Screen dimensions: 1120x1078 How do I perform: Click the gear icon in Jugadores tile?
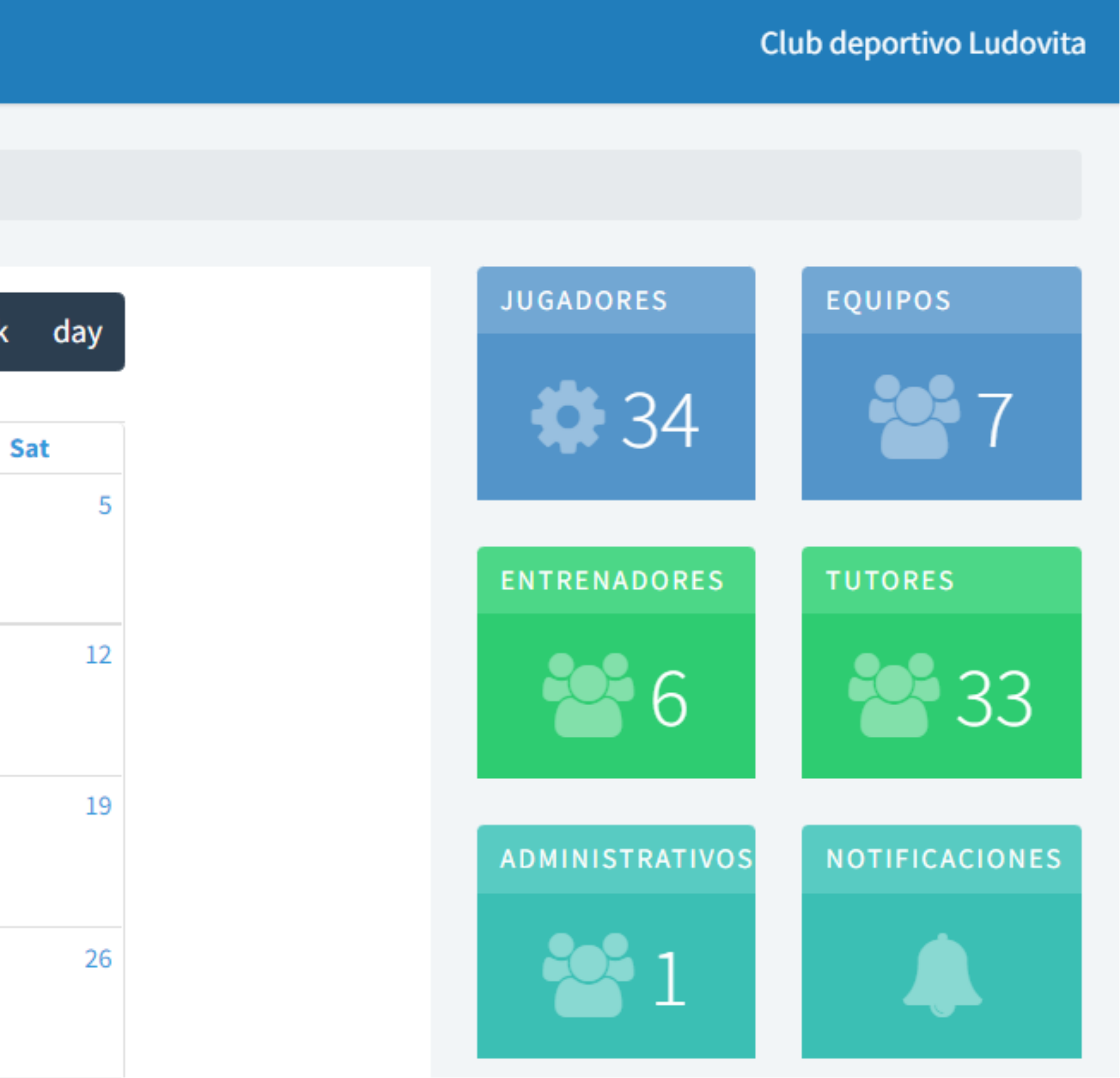(x=567, y=417)
